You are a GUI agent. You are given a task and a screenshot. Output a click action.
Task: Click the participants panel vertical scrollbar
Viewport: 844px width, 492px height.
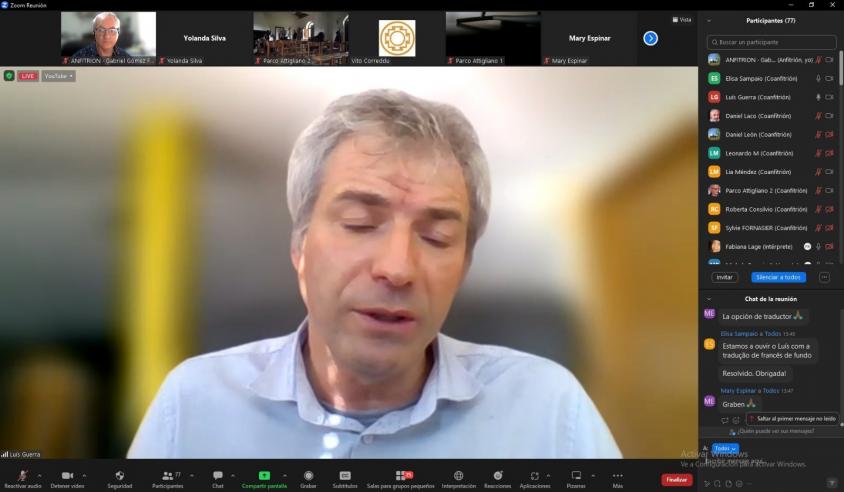click(841, 68)
